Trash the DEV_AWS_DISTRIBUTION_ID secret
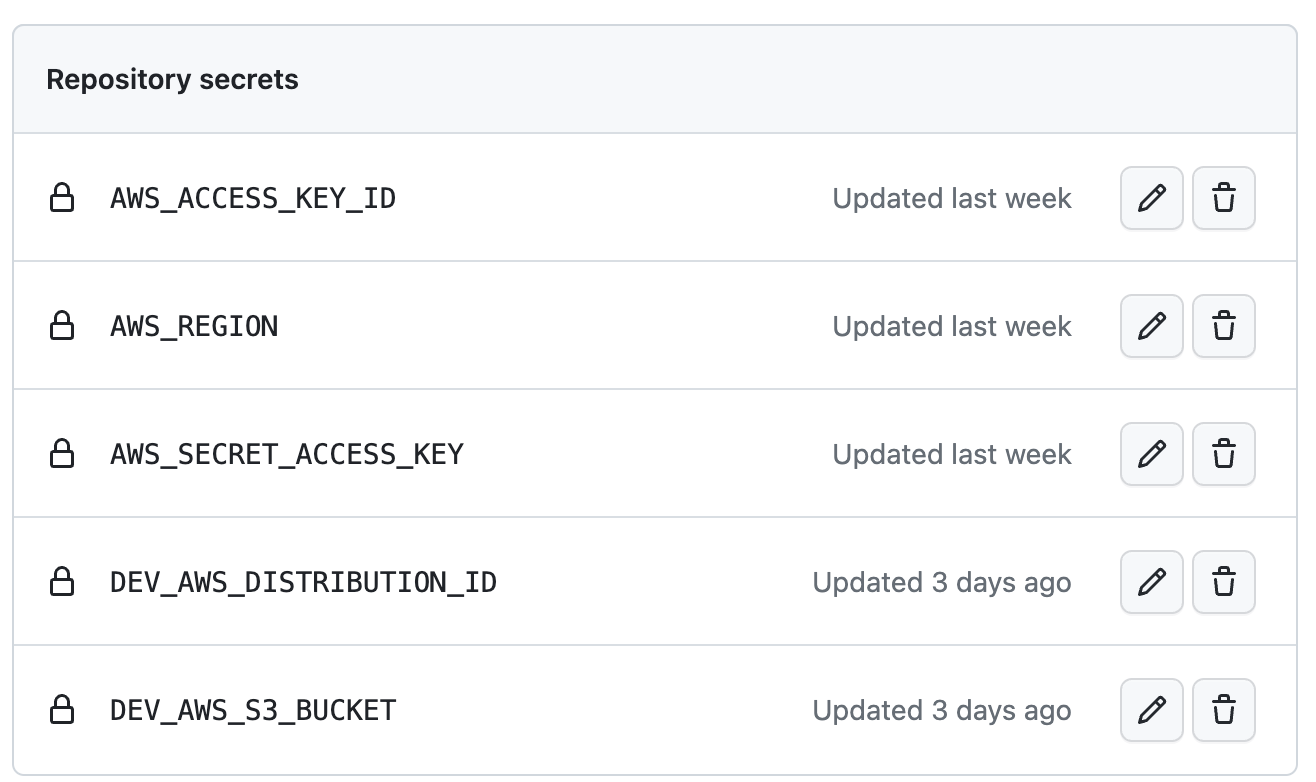 pyautogui.click(x=1224, y=582)
